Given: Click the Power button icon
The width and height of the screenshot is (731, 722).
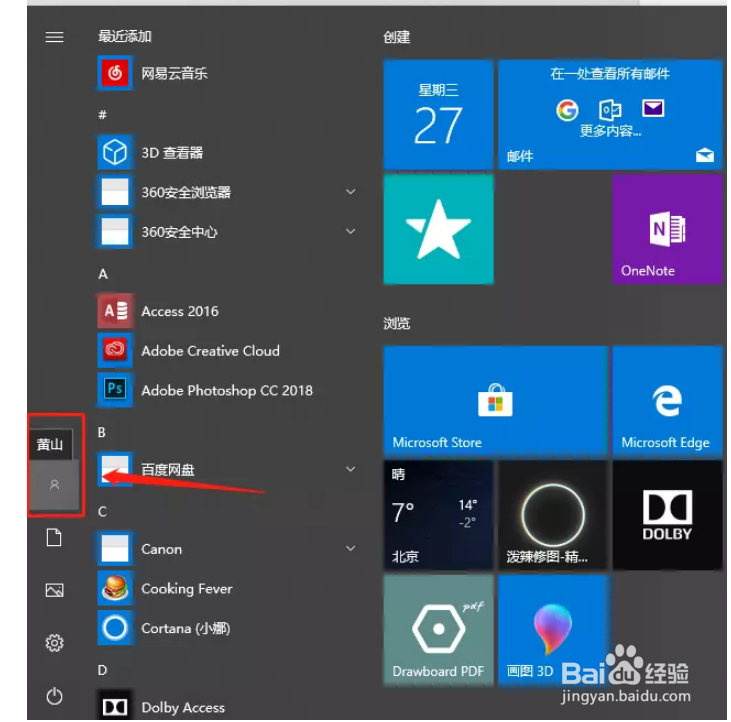Looking at the screenshot, I should (x=55, y=696).
